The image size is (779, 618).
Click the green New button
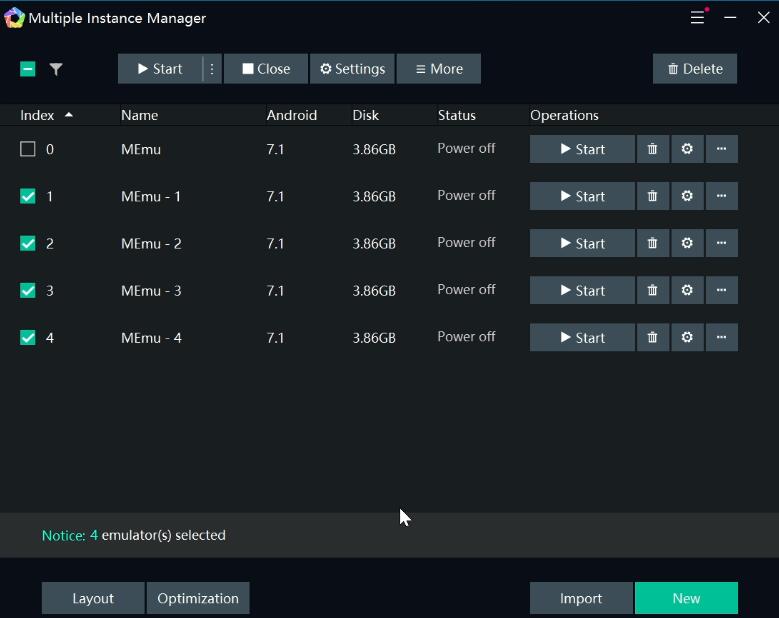(x=686, y=598)
